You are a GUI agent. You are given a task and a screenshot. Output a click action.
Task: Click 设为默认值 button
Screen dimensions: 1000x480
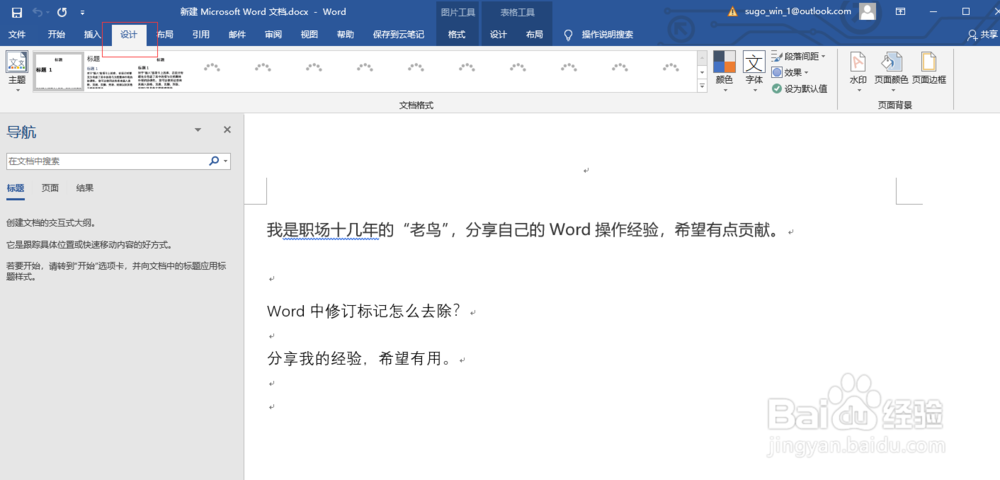[x=800, y=89]
